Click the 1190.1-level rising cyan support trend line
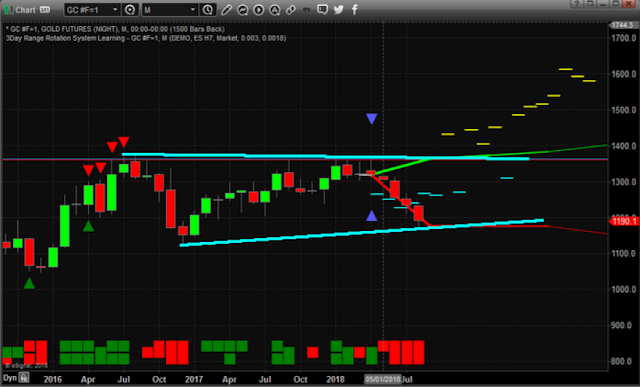 [x=362, y=233]
